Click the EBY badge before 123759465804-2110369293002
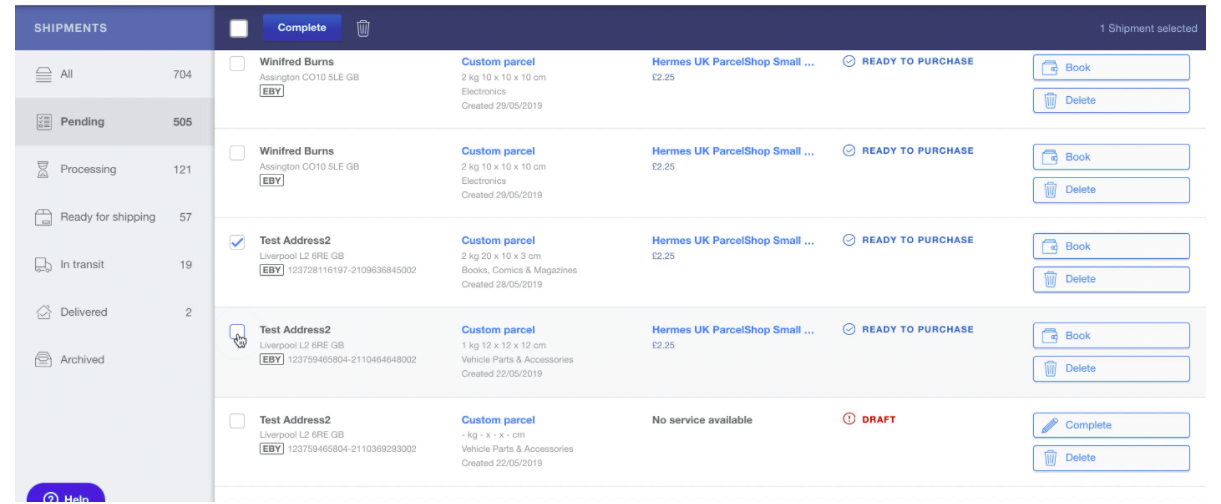1221x504 pixels. [x=272, y=448]
